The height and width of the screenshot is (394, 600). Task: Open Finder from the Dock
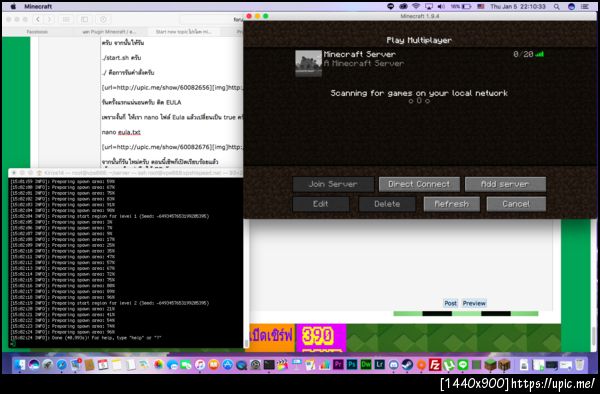[x=20, y=365]
